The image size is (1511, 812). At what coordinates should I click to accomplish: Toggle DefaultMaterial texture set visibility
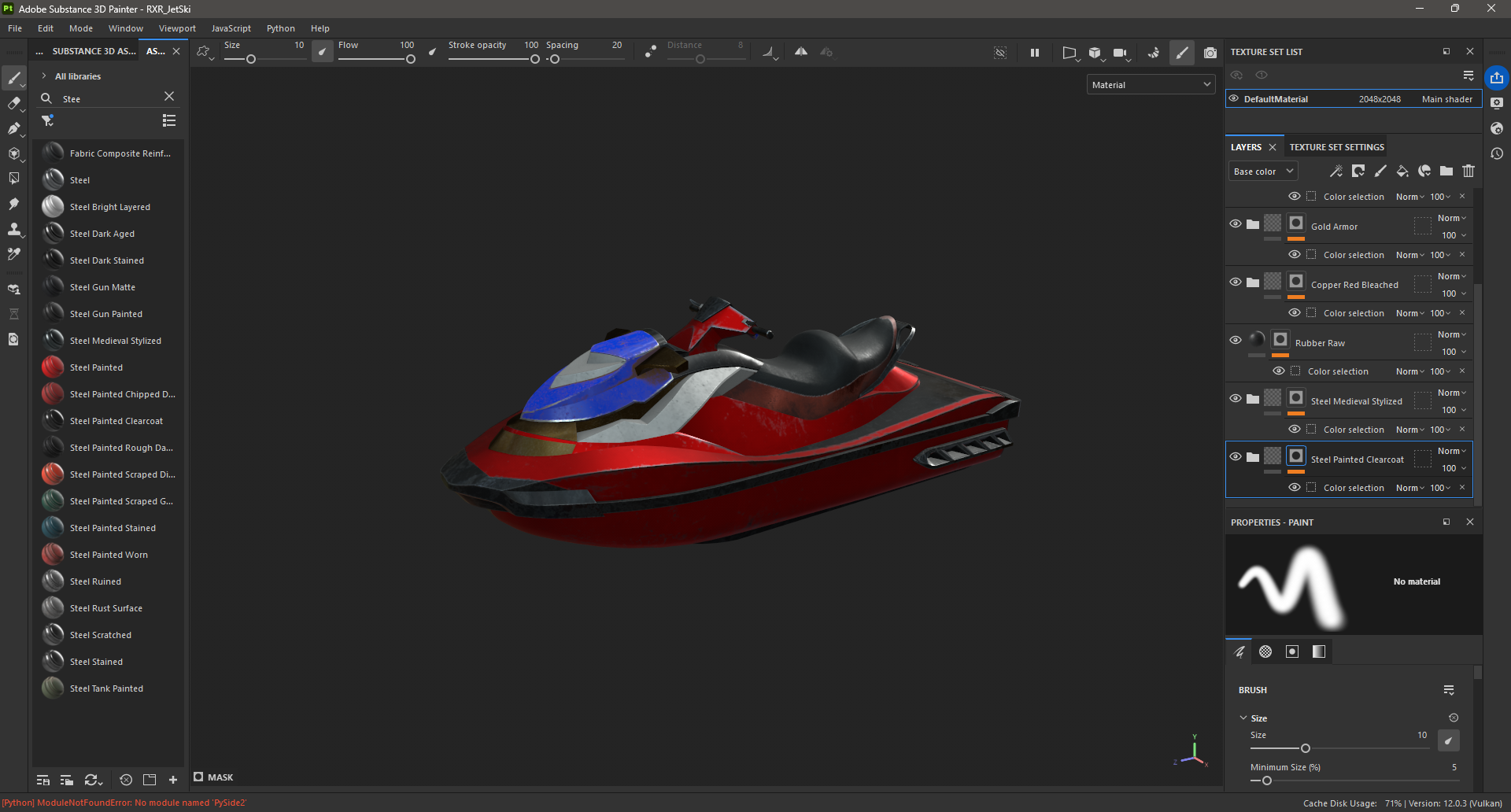(x=1234, y=98)
